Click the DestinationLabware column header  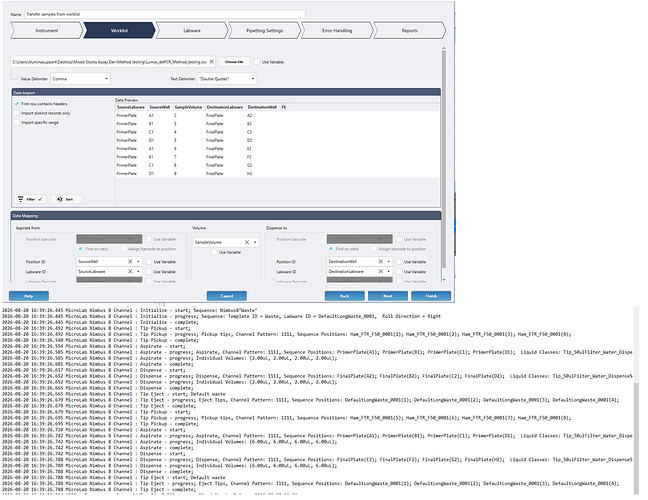[x=224, y=107]
